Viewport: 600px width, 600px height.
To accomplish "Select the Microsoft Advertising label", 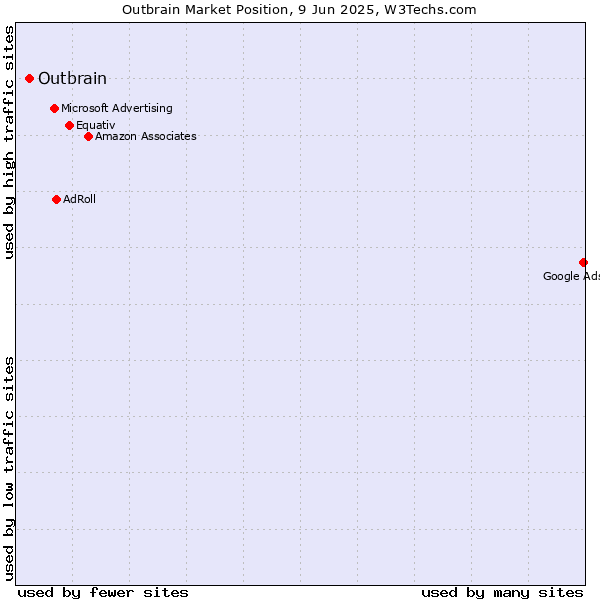I will (x=117, y=108).
